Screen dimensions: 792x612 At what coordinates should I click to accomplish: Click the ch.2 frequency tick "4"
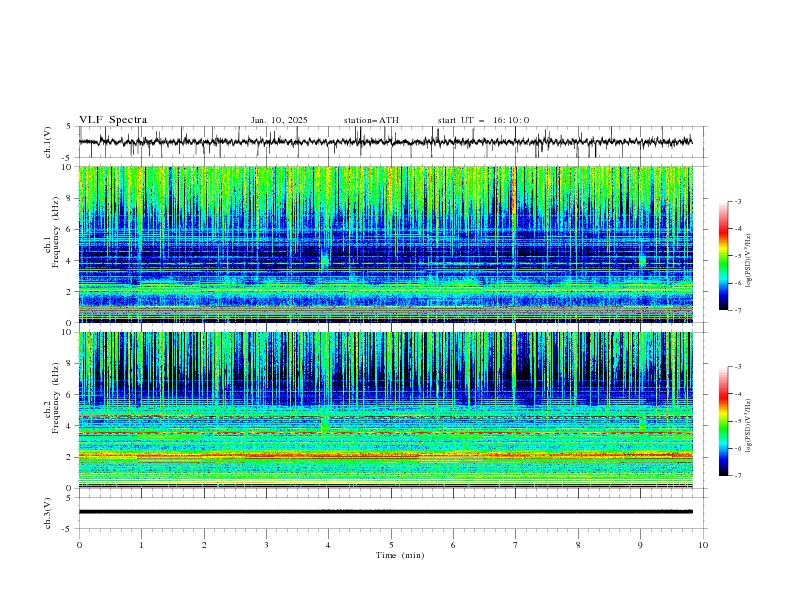(x=70, y=426)
